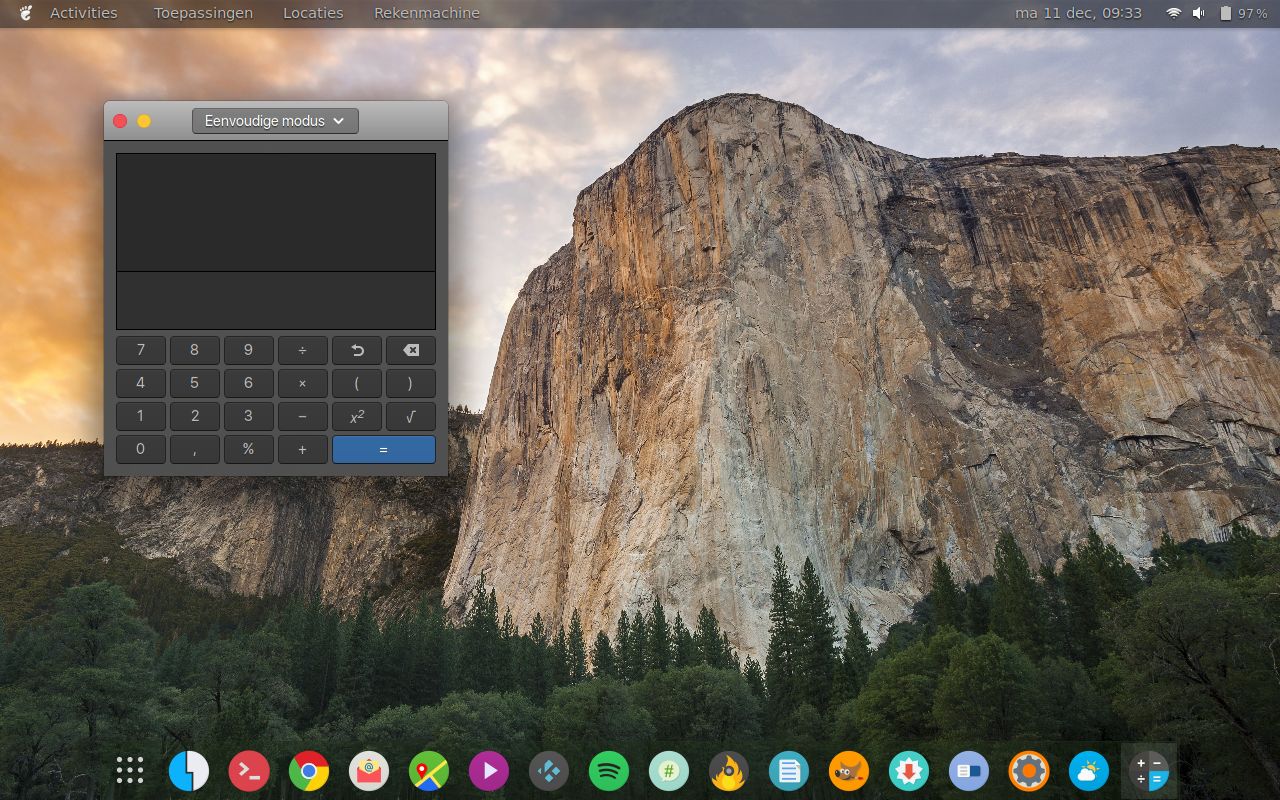Start the terminal from the dock
Screen dimensions: 1280x800
[x=248, y=770]
